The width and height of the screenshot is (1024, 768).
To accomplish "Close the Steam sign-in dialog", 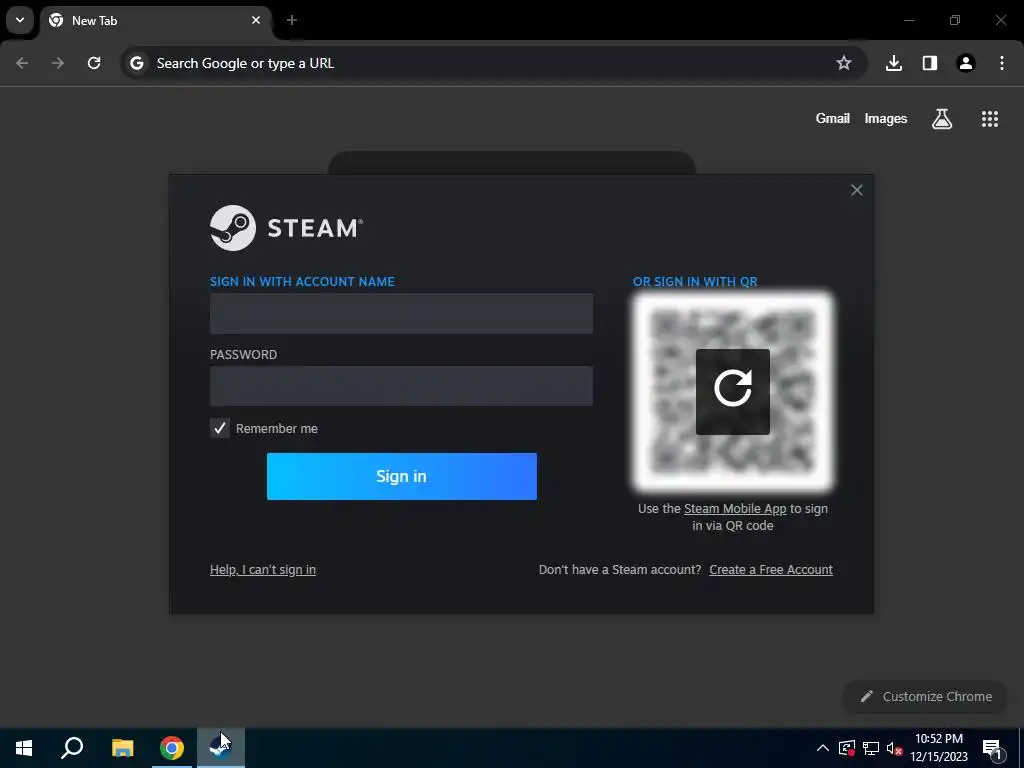I will pos(857,190).
